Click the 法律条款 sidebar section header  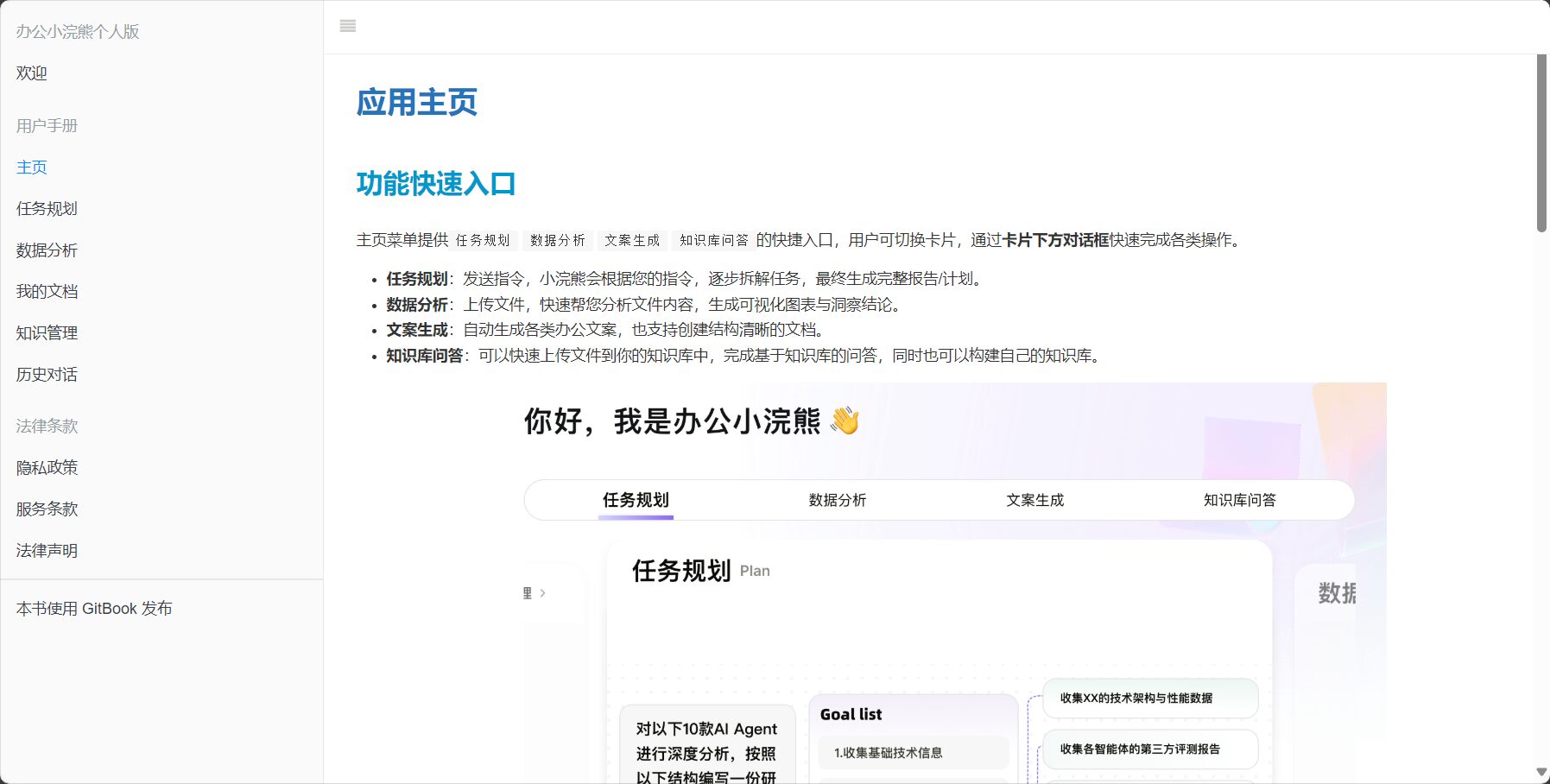click(47, 426)
